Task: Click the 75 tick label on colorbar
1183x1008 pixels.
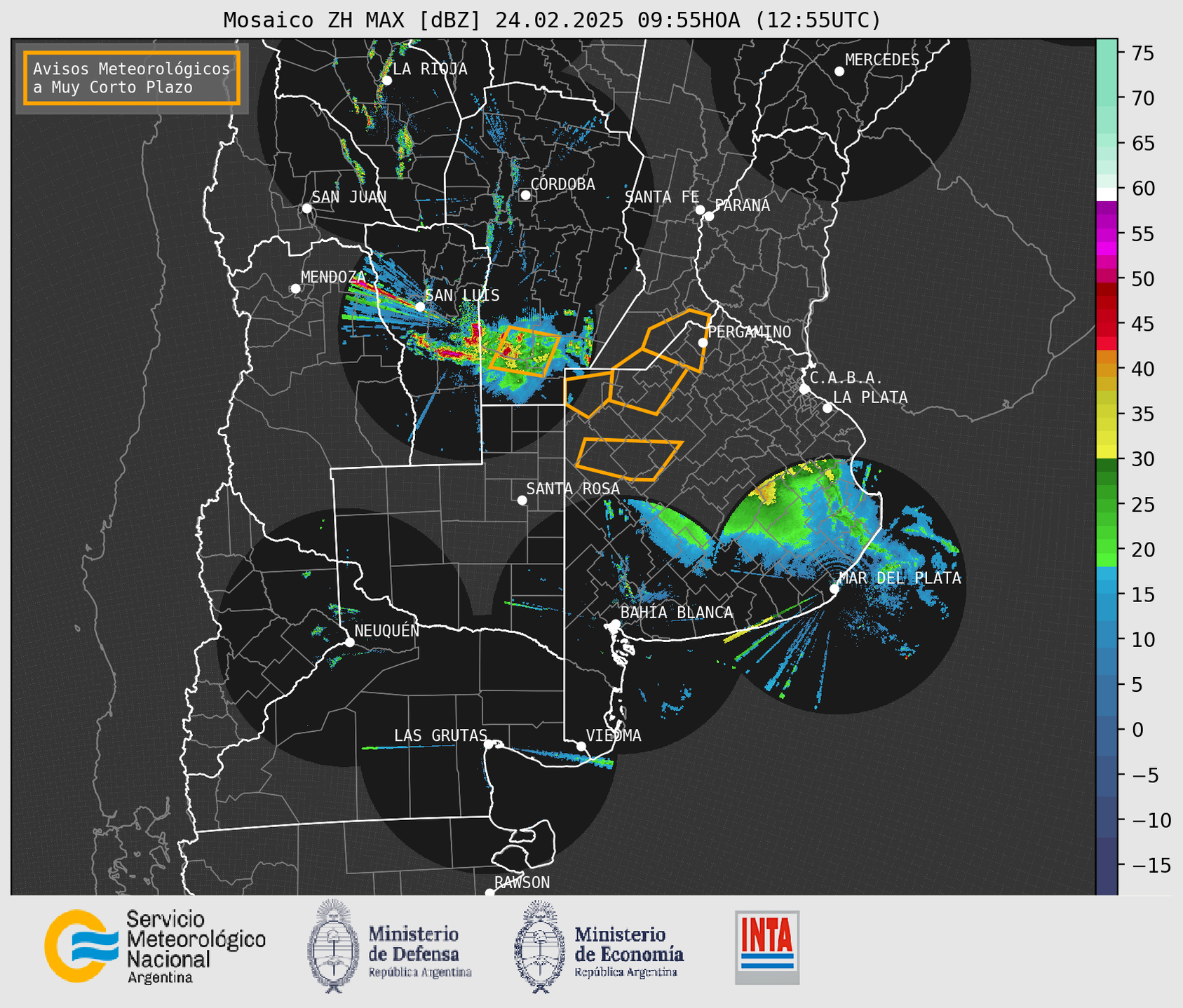Action: (x=1142, y=53)
